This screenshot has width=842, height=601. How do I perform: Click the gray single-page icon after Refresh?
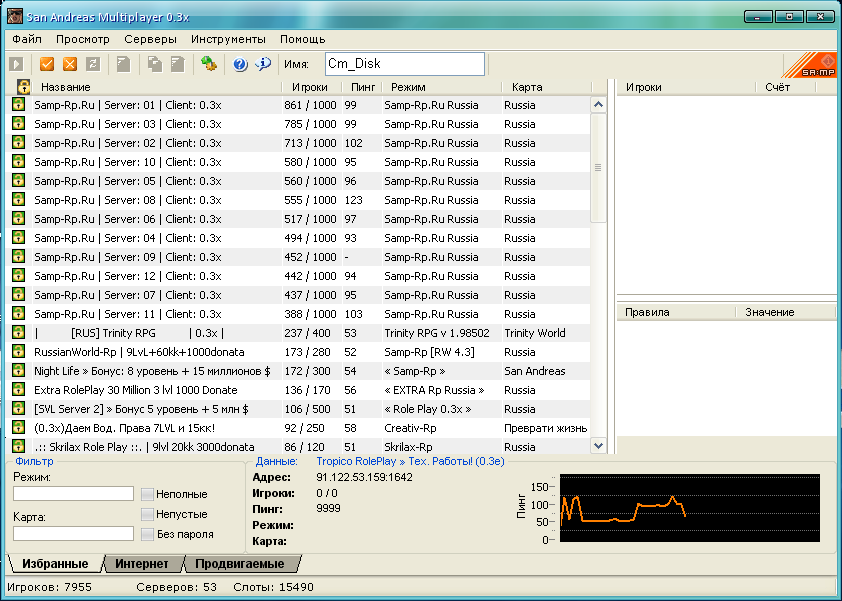[124, 64]
